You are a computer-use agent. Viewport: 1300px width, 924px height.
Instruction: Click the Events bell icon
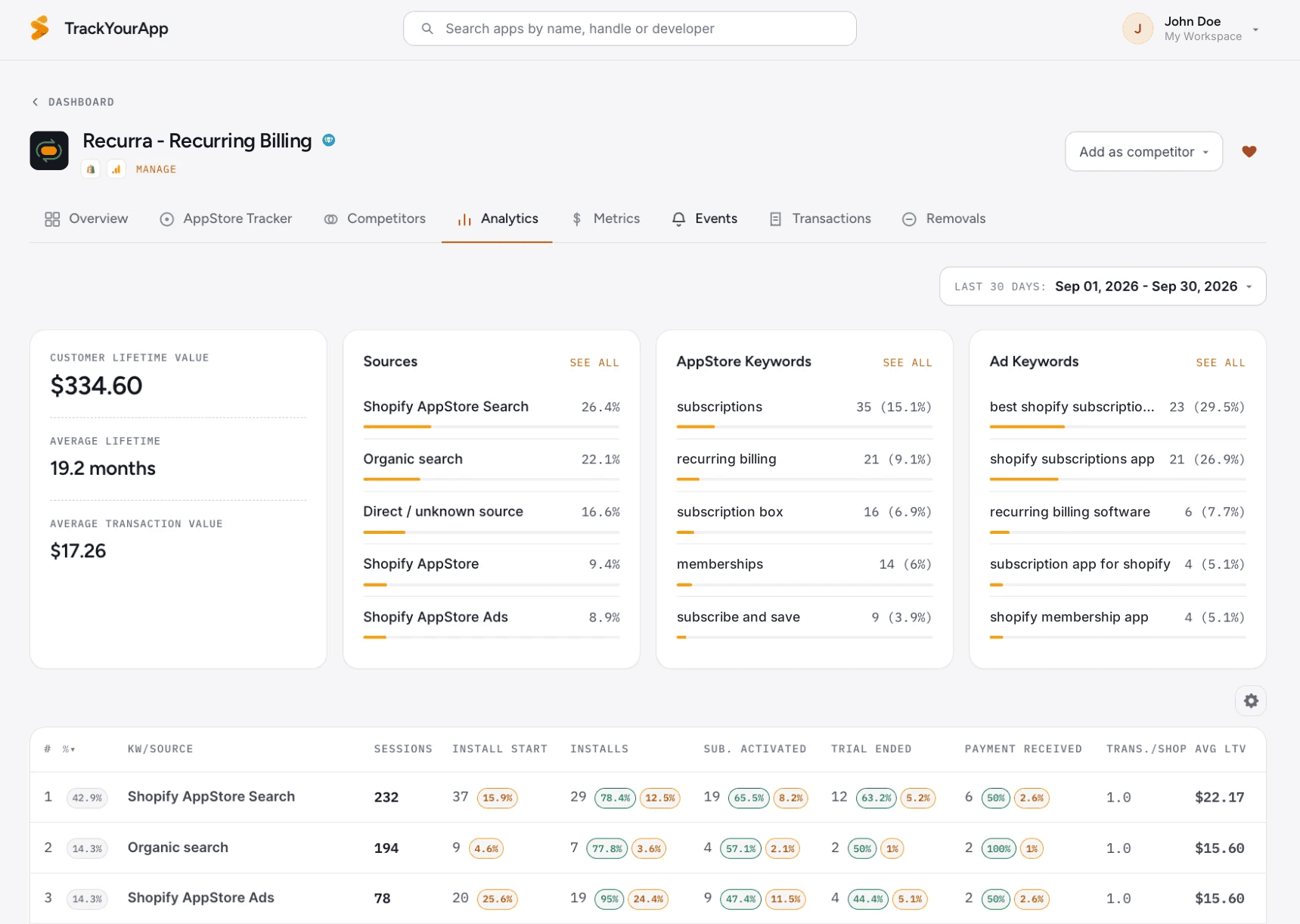(679, 219)
